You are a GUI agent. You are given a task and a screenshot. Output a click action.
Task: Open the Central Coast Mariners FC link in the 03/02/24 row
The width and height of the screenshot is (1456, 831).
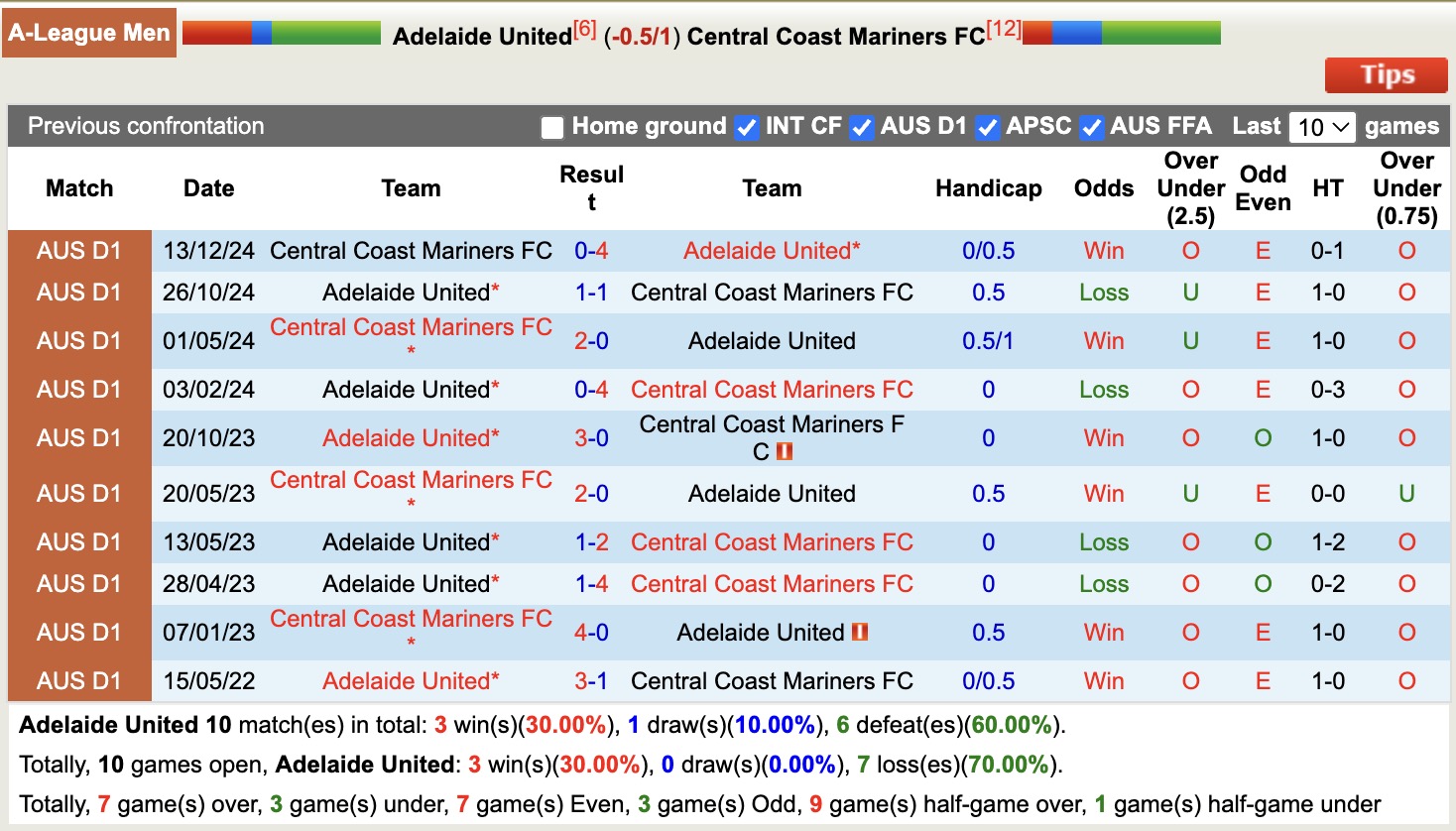pyautogui.click(x=772, y=389)
